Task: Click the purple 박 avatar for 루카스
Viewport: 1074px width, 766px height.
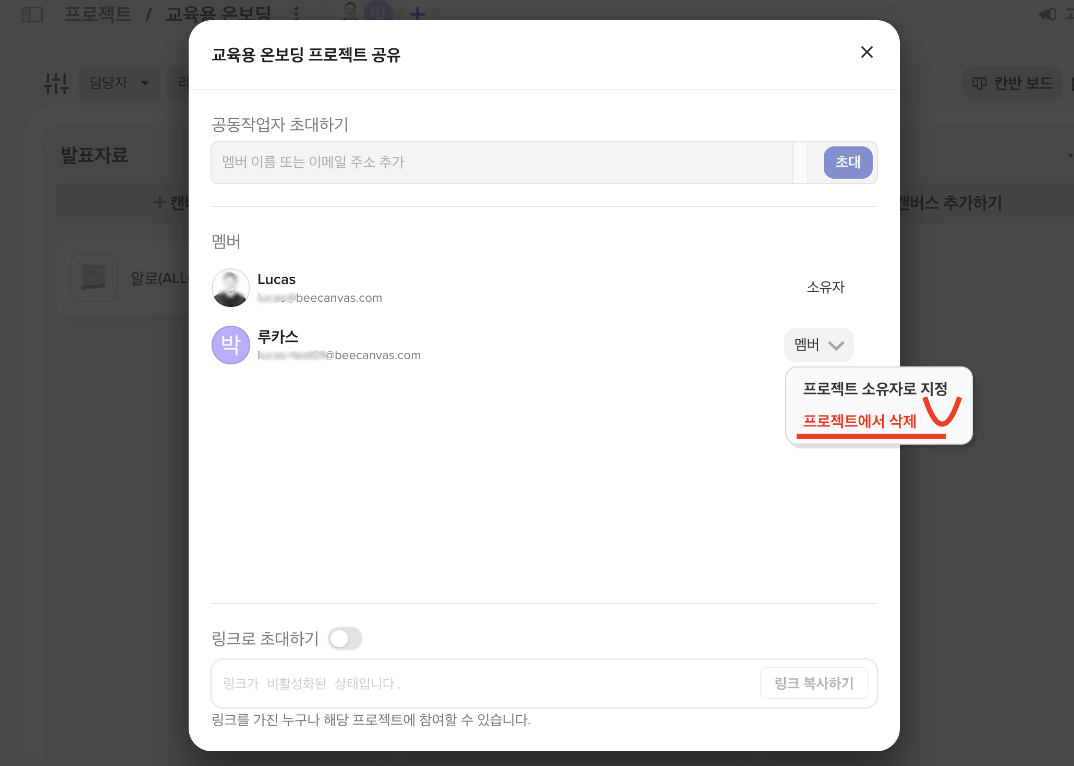Action: 231,345
